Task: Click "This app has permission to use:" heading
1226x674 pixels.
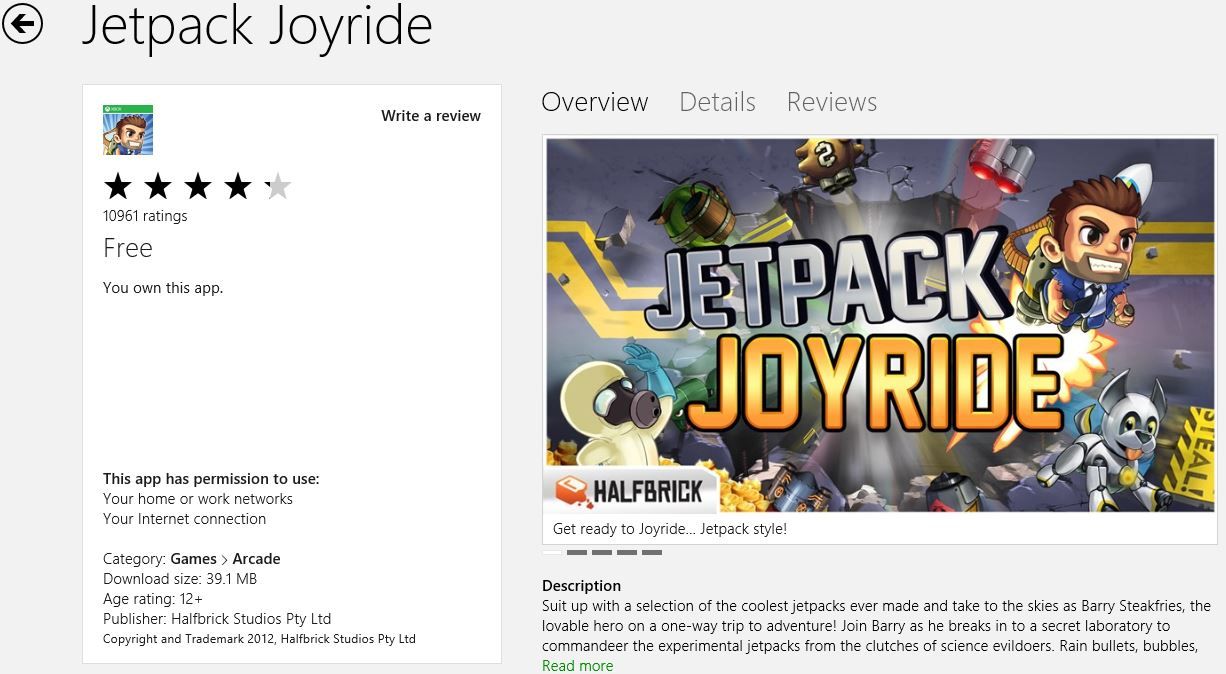Action: coord(211,479)
